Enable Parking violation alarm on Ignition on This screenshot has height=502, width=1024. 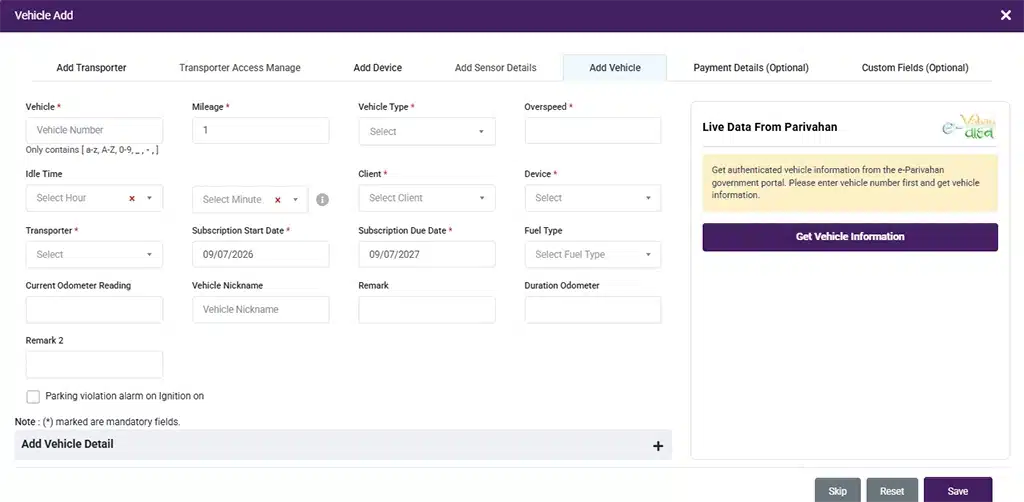(33, 396)
